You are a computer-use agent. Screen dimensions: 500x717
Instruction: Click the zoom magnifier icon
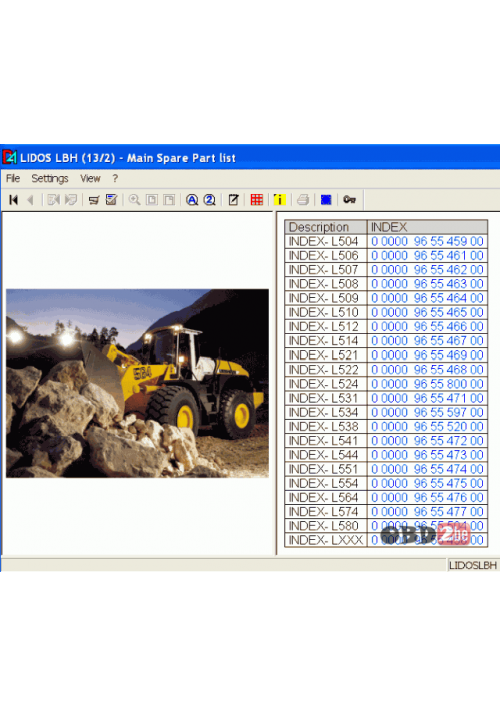134,200
